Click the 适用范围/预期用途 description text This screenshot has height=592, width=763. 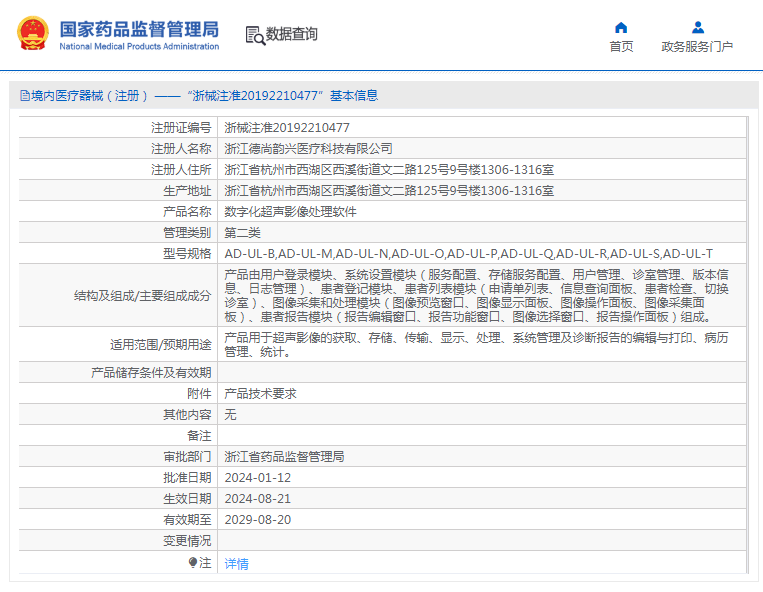point(476,345)
